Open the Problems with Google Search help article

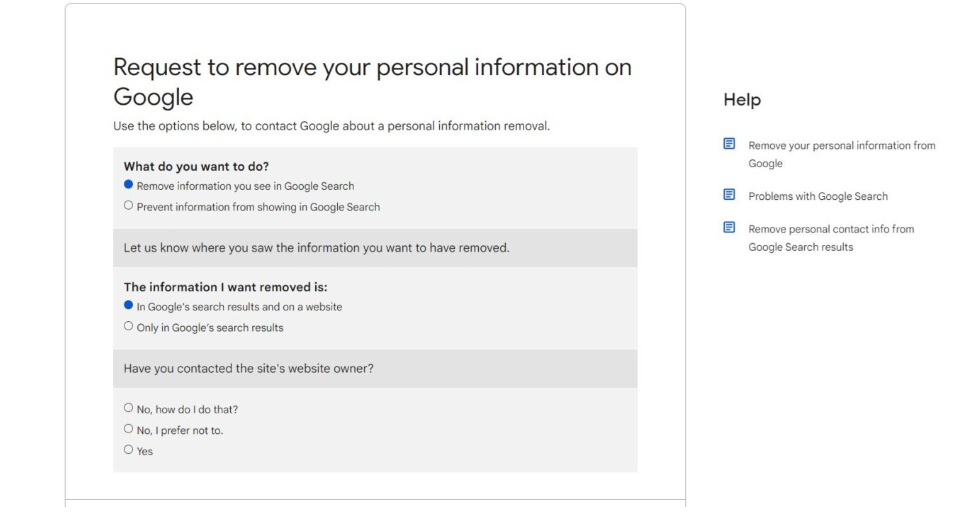click(x=818, y=196)
